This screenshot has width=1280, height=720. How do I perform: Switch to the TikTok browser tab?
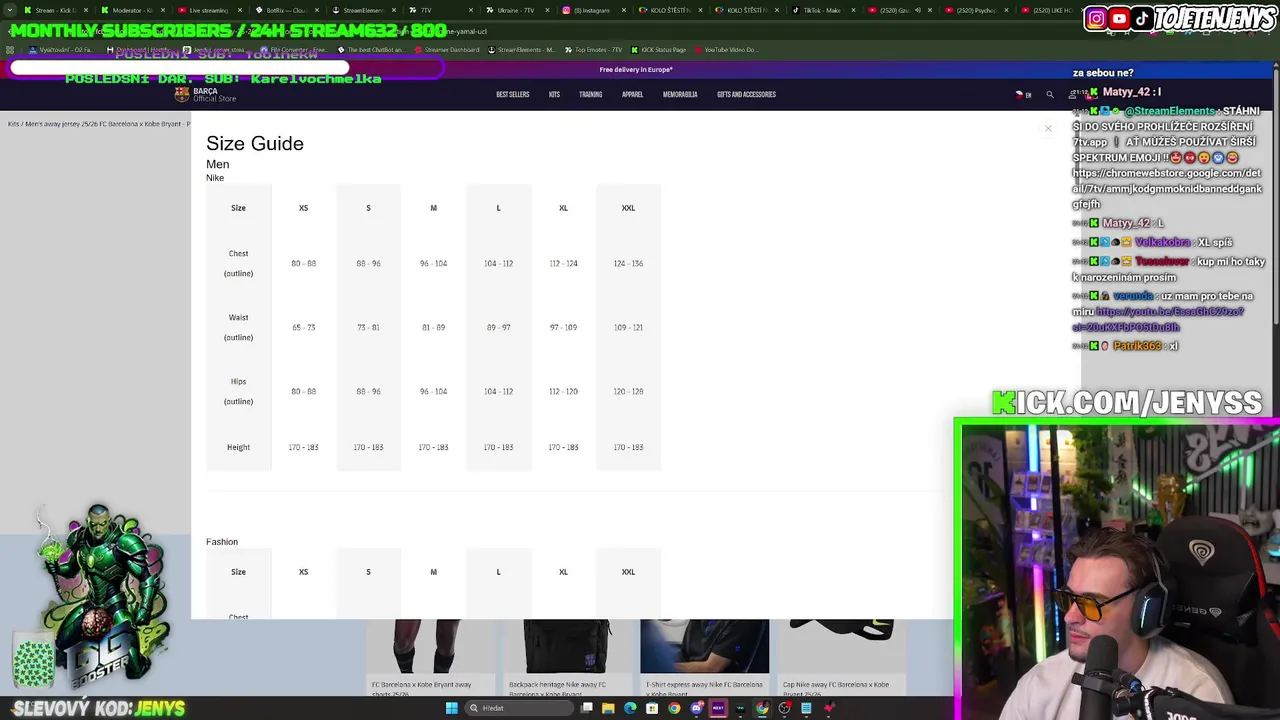[x=823, y=10]
